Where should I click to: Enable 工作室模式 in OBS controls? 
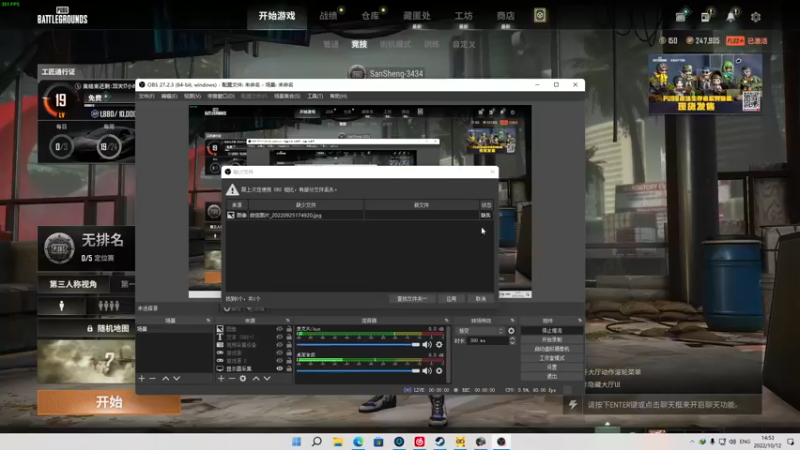pyautogui.click(x=552, y=358)
